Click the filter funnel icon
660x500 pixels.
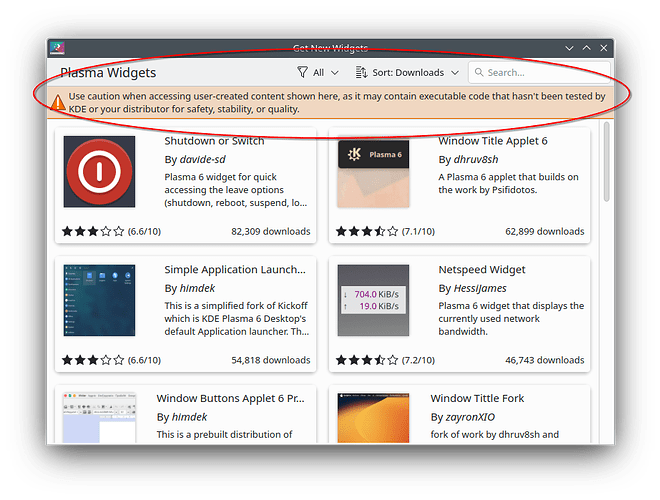(302, 72)
